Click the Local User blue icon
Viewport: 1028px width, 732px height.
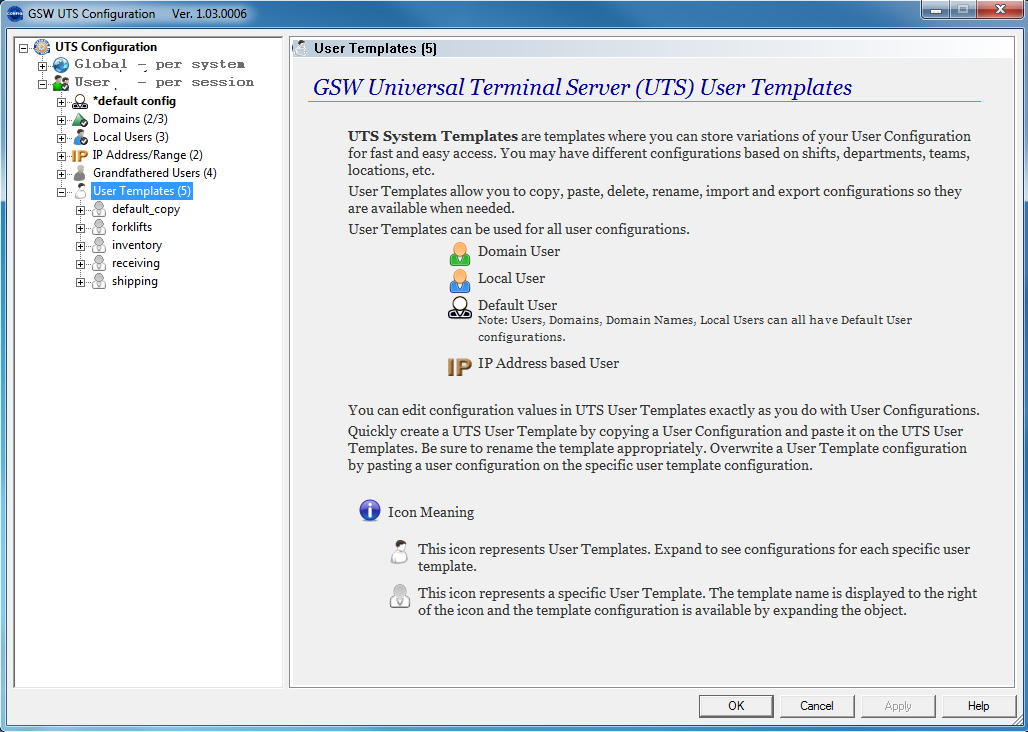click(x=460, y=280)
